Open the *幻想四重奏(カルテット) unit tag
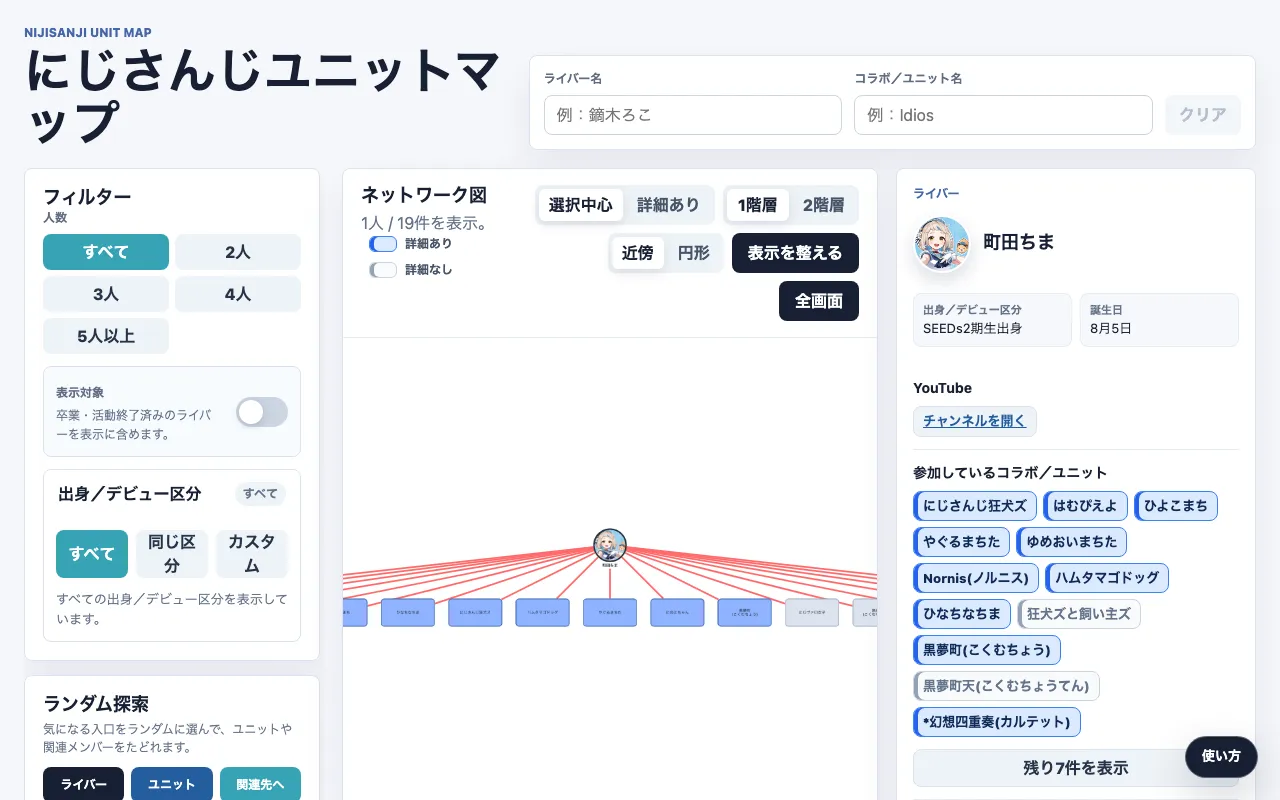 (997, 722)
